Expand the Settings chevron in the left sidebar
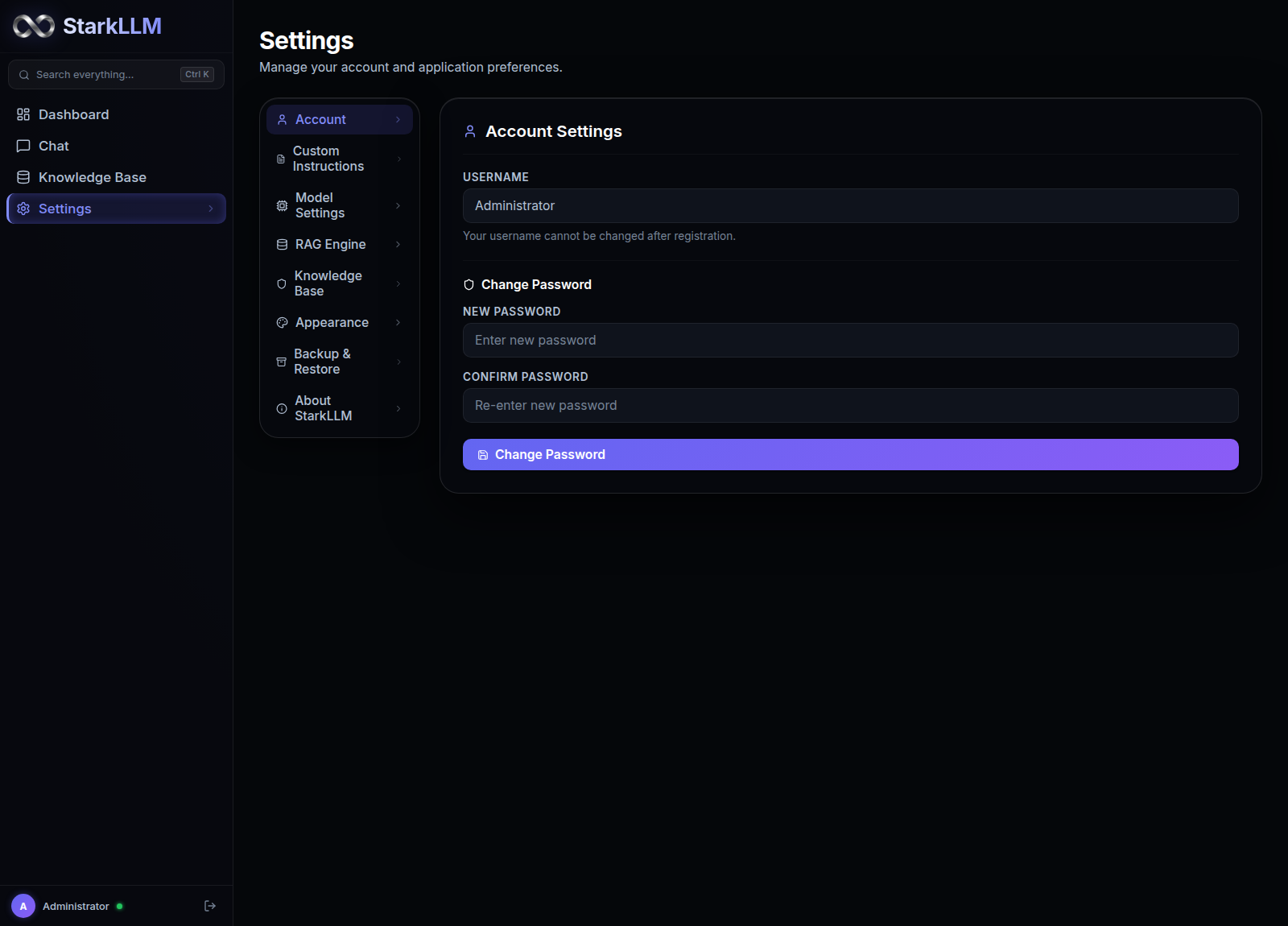1288x926 pixels. [x=211, y=209]
